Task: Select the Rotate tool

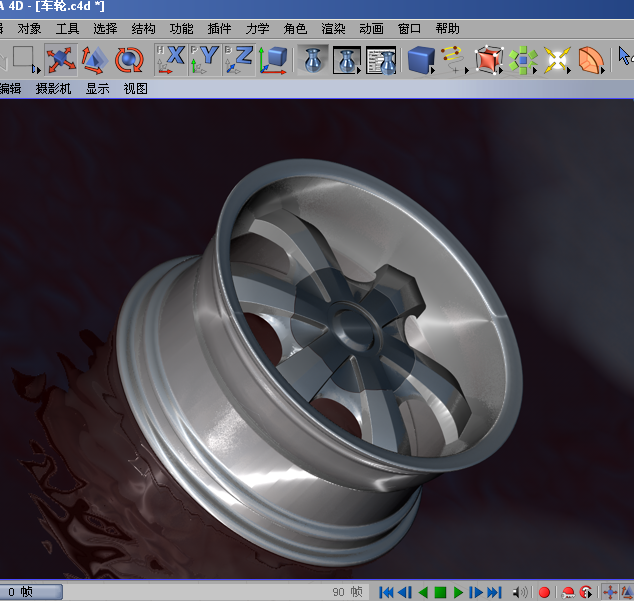Action: tap(129, 60)
